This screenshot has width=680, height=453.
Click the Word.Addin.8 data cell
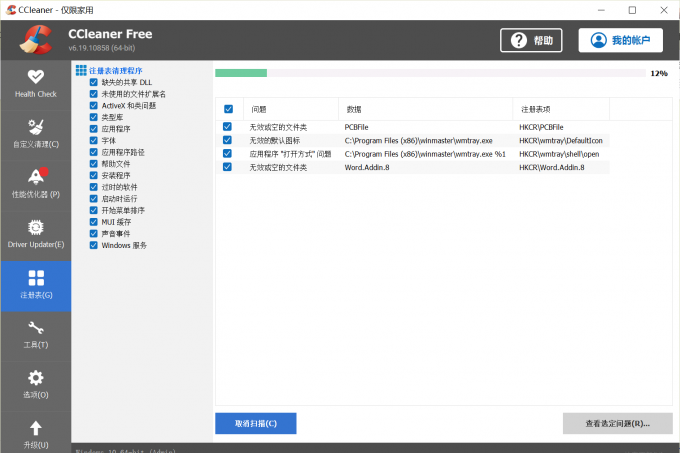[x=367, y=167]
